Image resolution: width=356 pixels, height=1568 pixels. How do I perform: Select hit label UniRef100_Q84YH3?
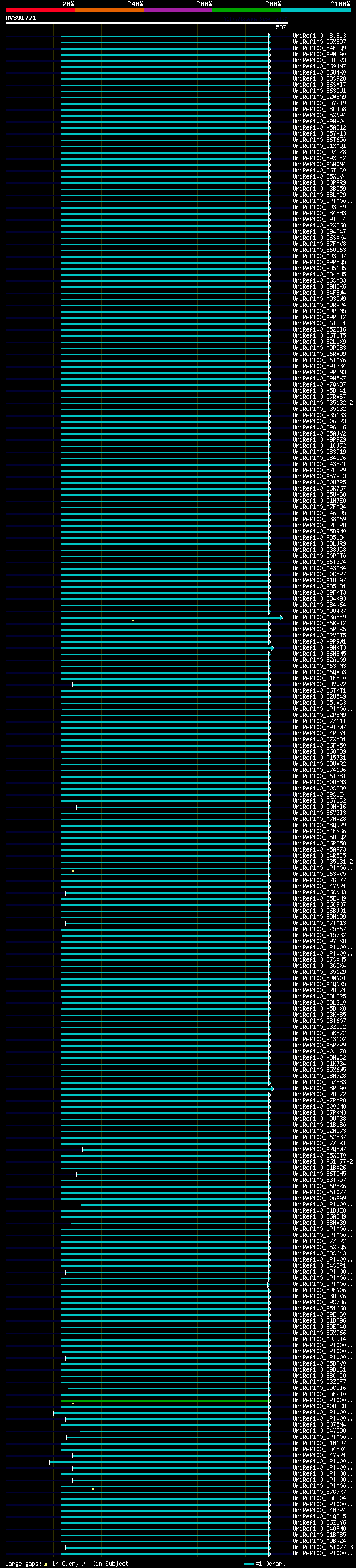point(319,213)
